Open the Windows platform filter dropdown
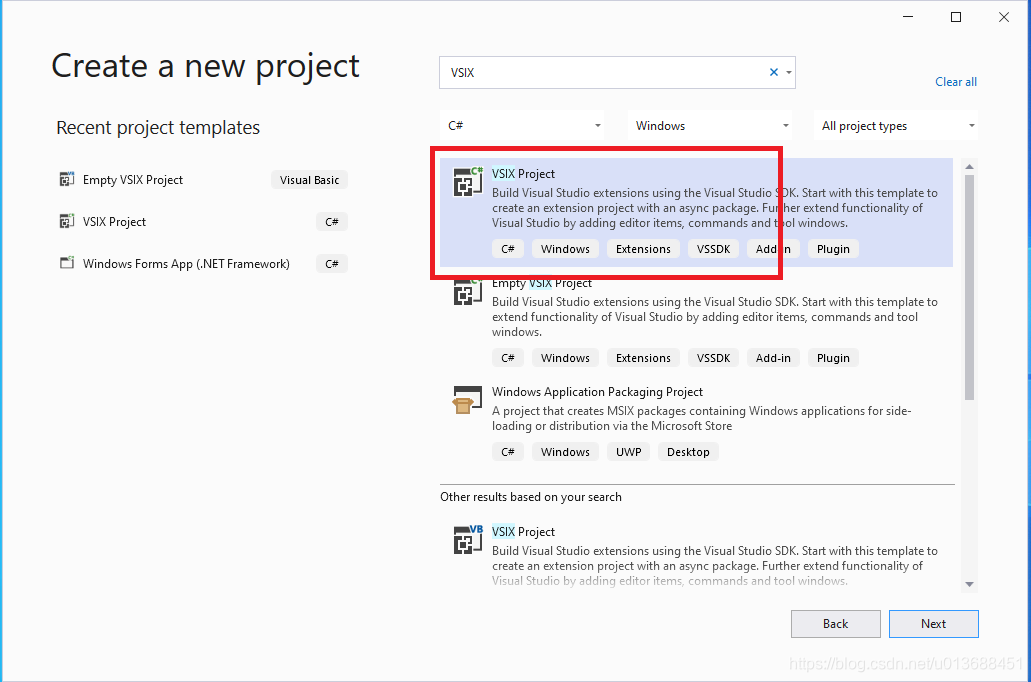 coord(709,126)
